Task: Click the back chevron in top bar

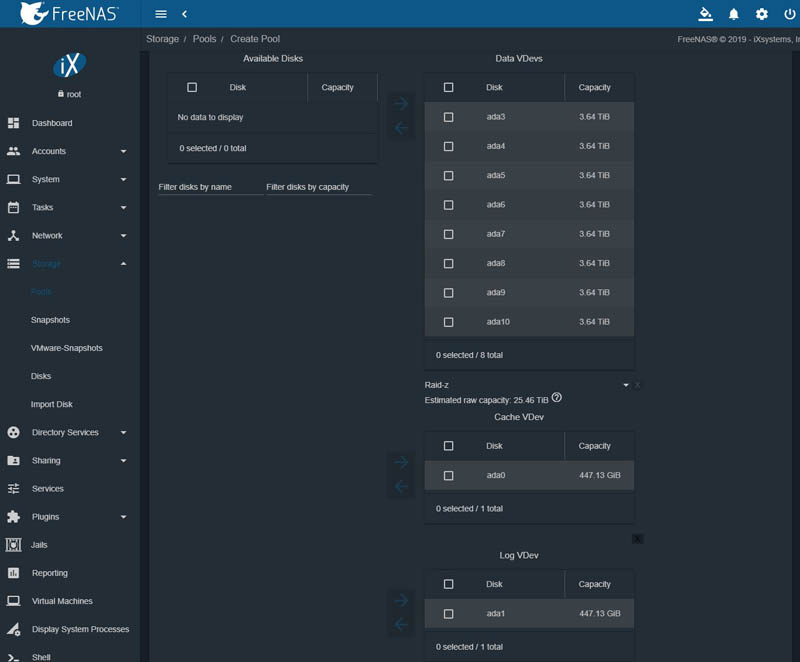Action: click(185, 14)
